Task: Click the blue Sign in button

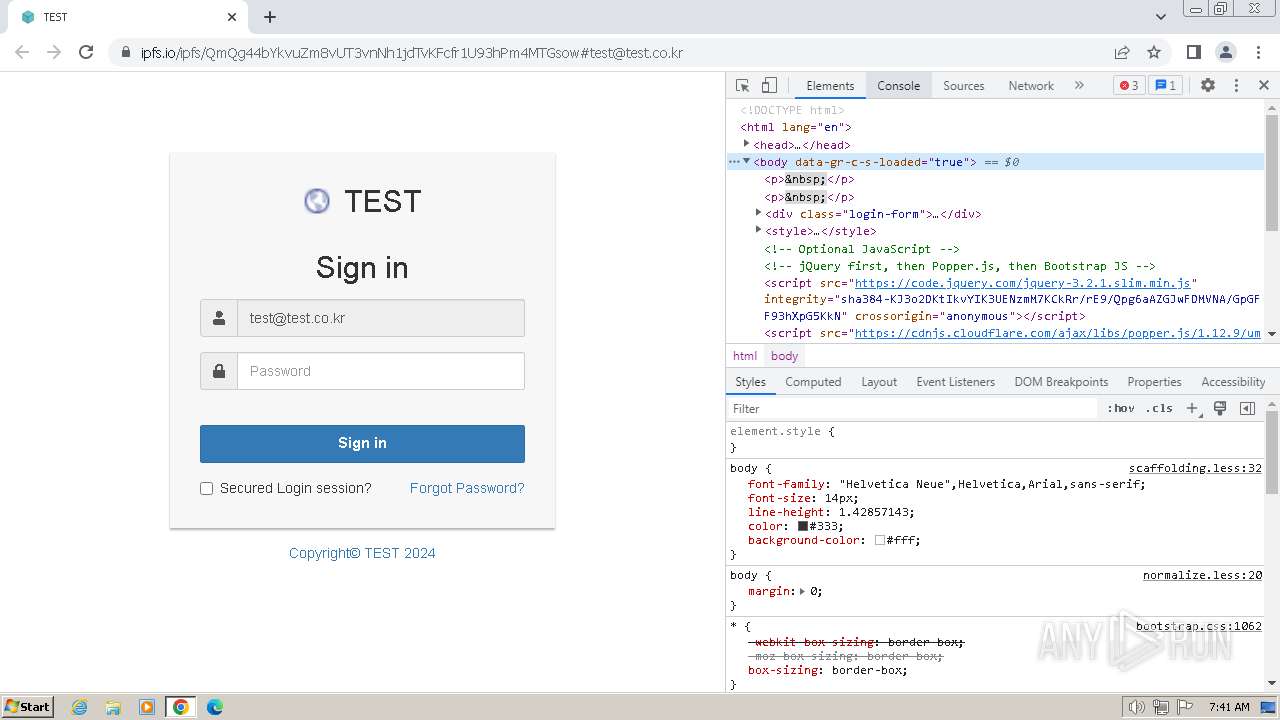Action: click(362, 444)
